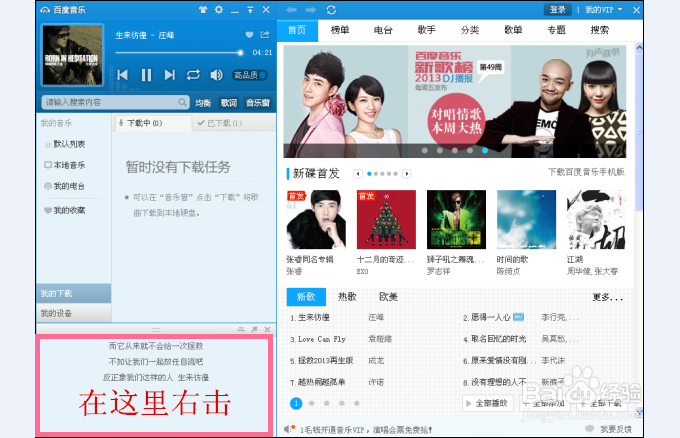Open the 狮子吼之舞魂 album cover
680x438 pixels.
(x=456, y=219)
